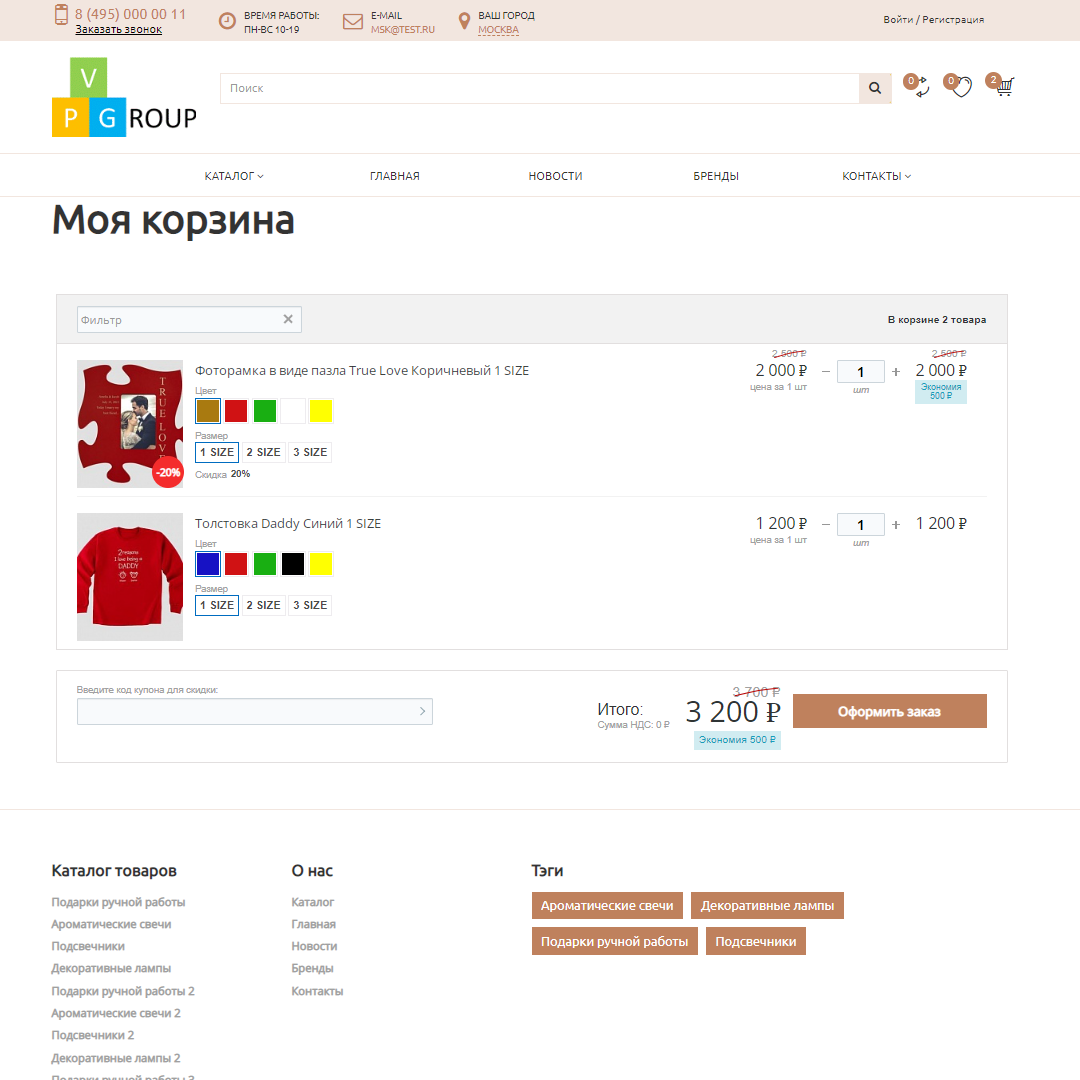
Task: Expand the Каталог menu dropdown
Action: click(234, 176)
